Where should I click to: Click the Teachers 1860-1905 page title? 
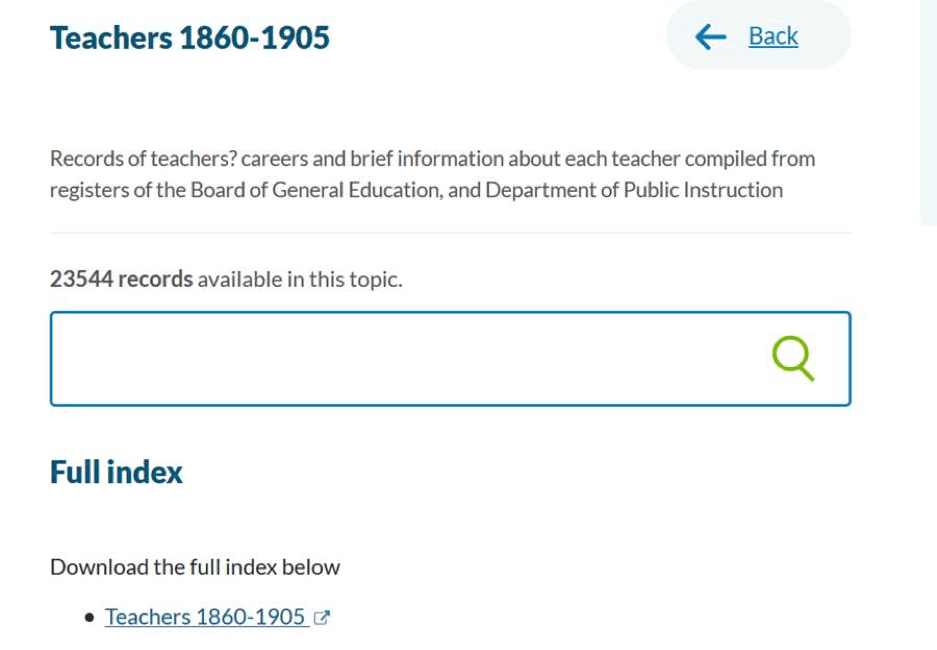point(190,38)
